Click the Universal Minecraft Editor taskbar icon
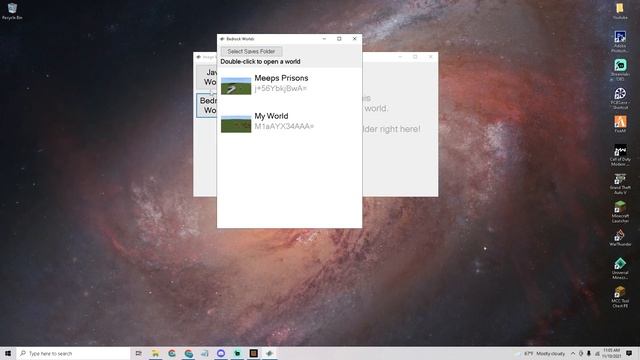Screen dimensions: 640x360 pyautogui.click(x=269, y=353)
